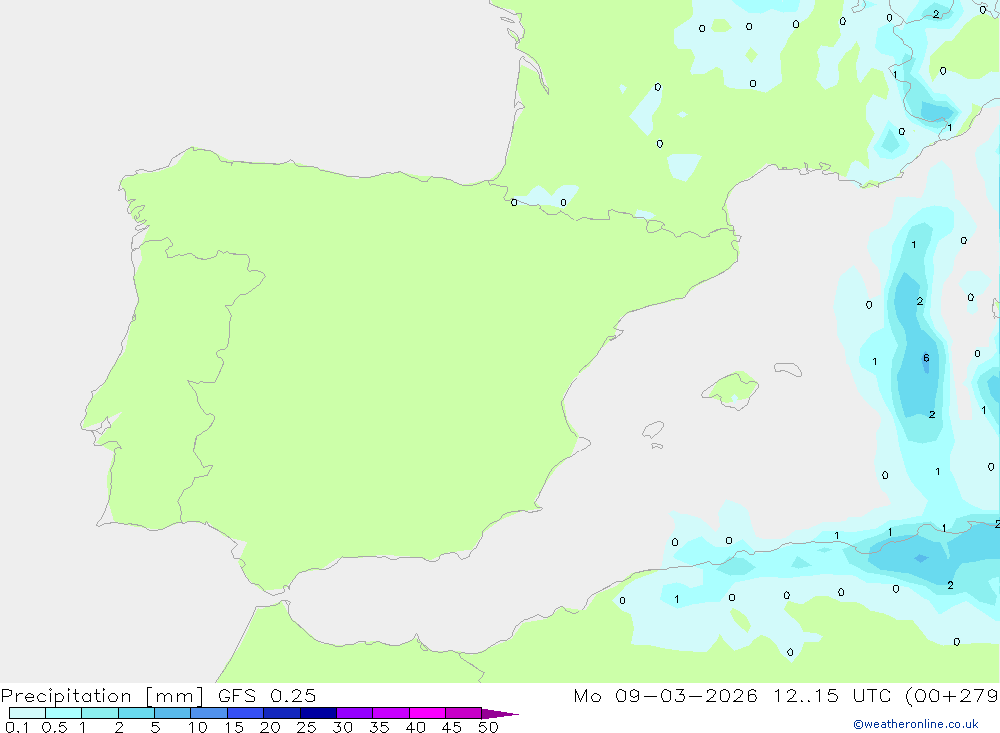This screenshot has height=733, width=1000.
Task: Click the 0.1–0.5 mm palest cyan legend swatch
Action: (x=27, y=713)
